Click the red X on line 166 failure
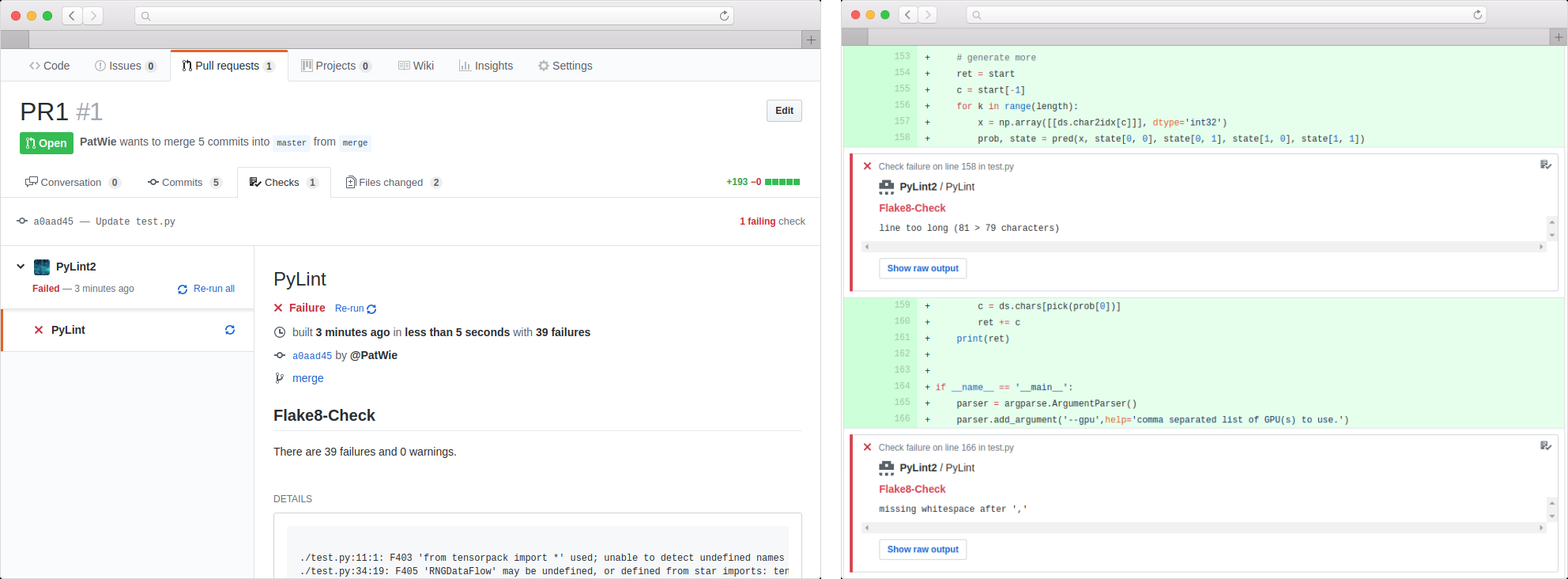 [x=867, y=447]
